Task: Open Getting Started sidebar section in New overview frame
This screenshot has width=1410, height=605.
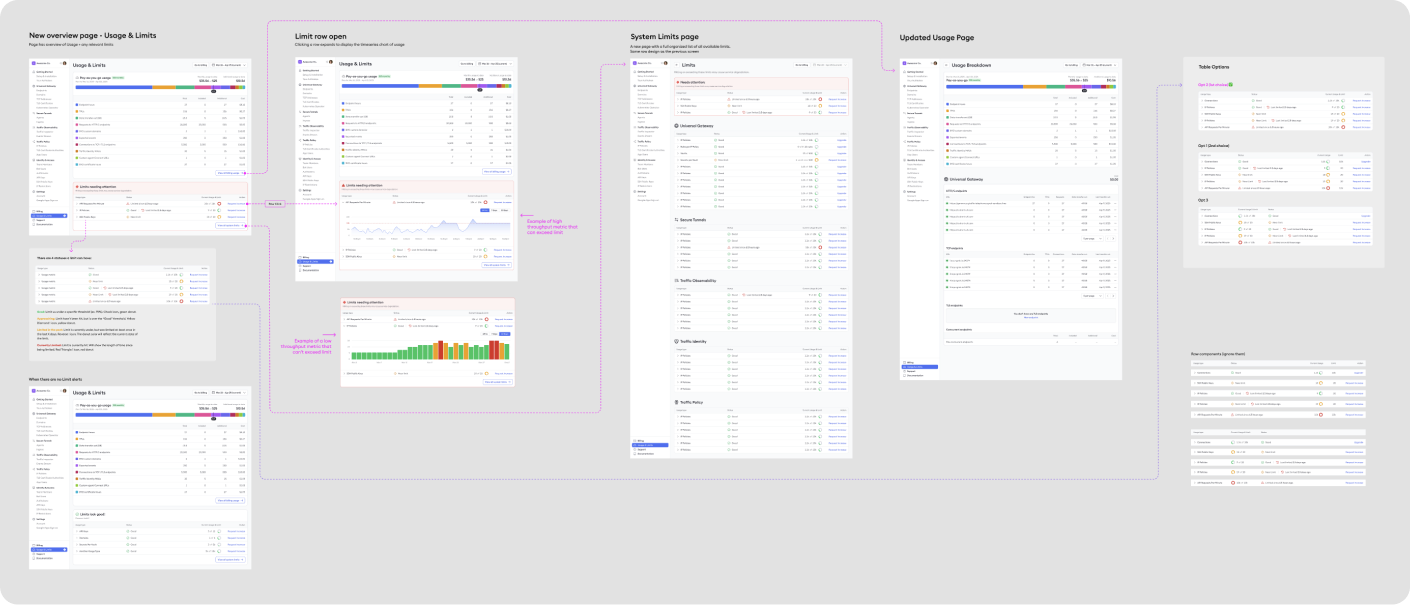Action: (x=45, y=72)
